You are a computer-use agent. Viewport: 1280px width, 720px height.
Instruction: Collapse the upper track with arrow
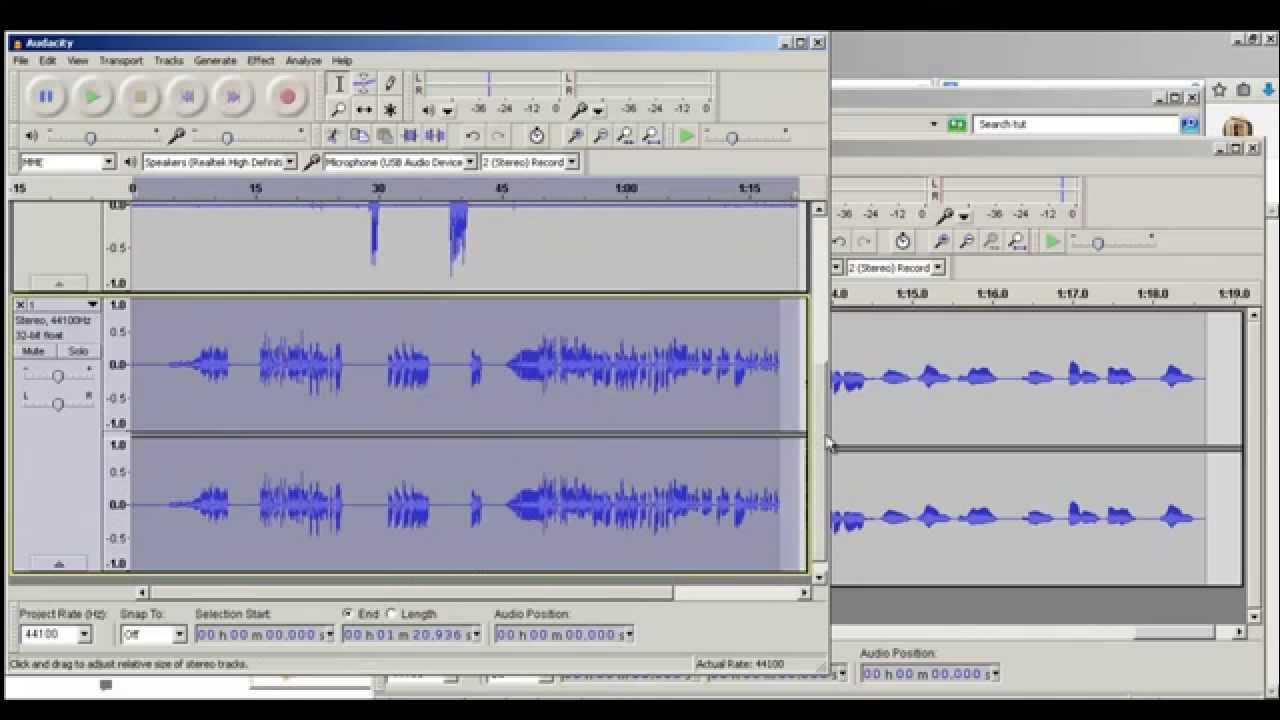[58, 283]
